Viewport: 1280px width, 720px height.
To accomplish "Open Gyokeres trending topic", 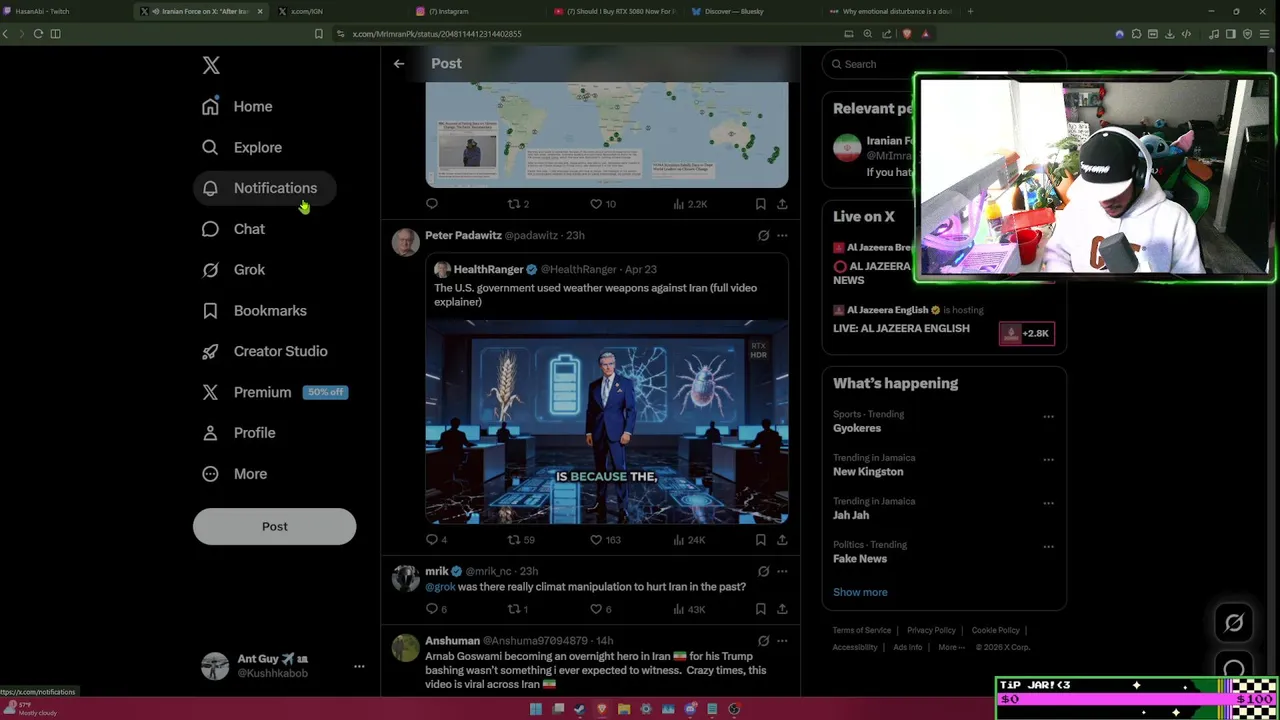I will [857, 428].
